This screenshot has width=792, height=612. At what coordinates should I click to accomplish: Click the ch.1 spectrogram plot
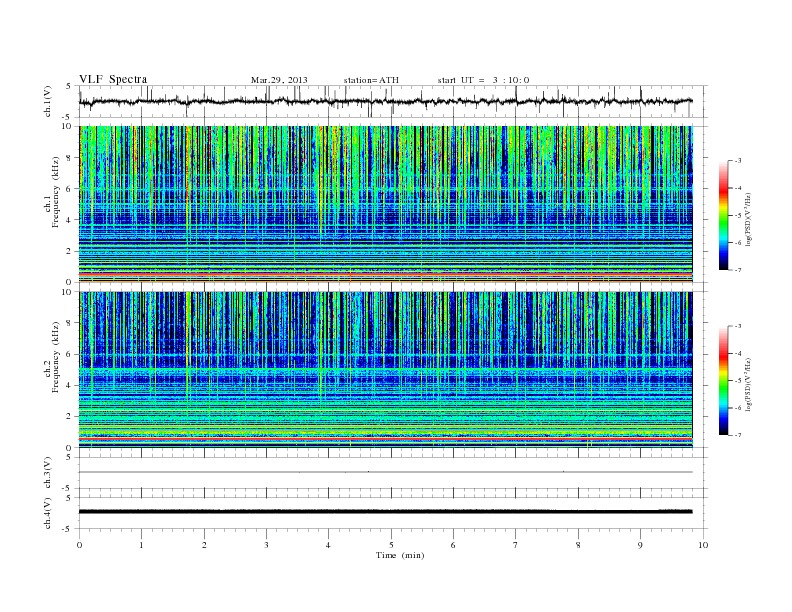click(x=385, y=204)
